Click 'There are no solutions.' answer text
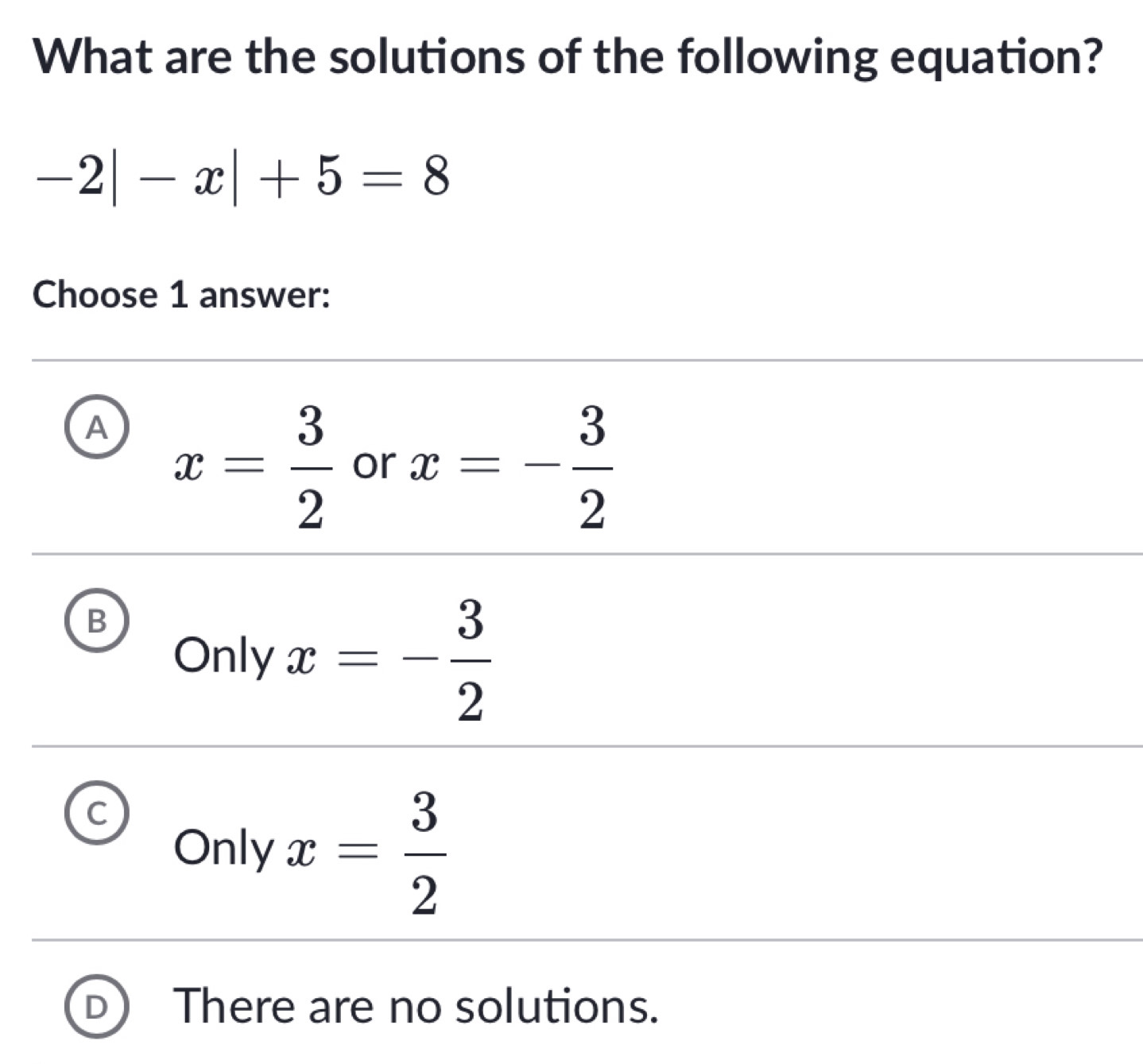 coord(417,1006)
